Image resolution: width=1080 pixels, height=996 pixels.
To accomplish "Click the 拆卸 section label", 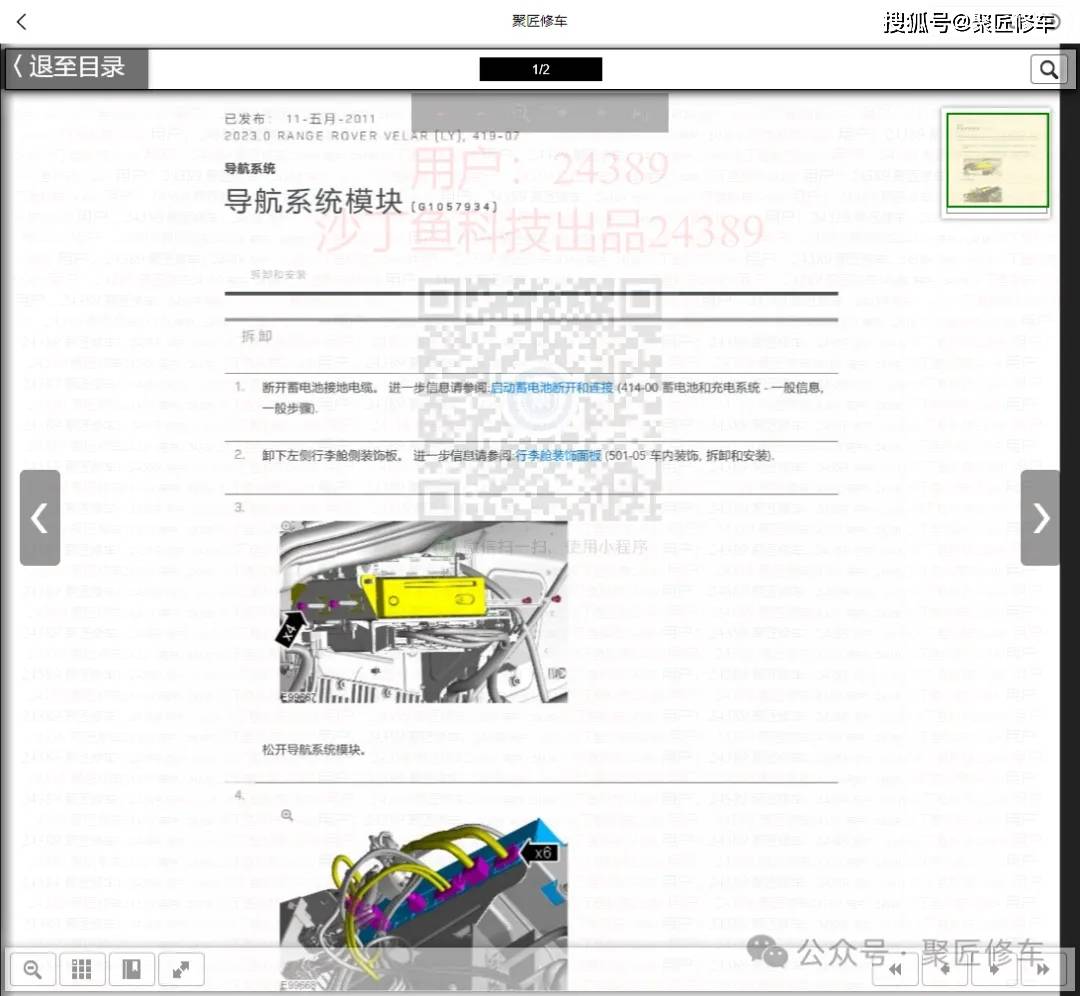I will [x=257, y=336].
